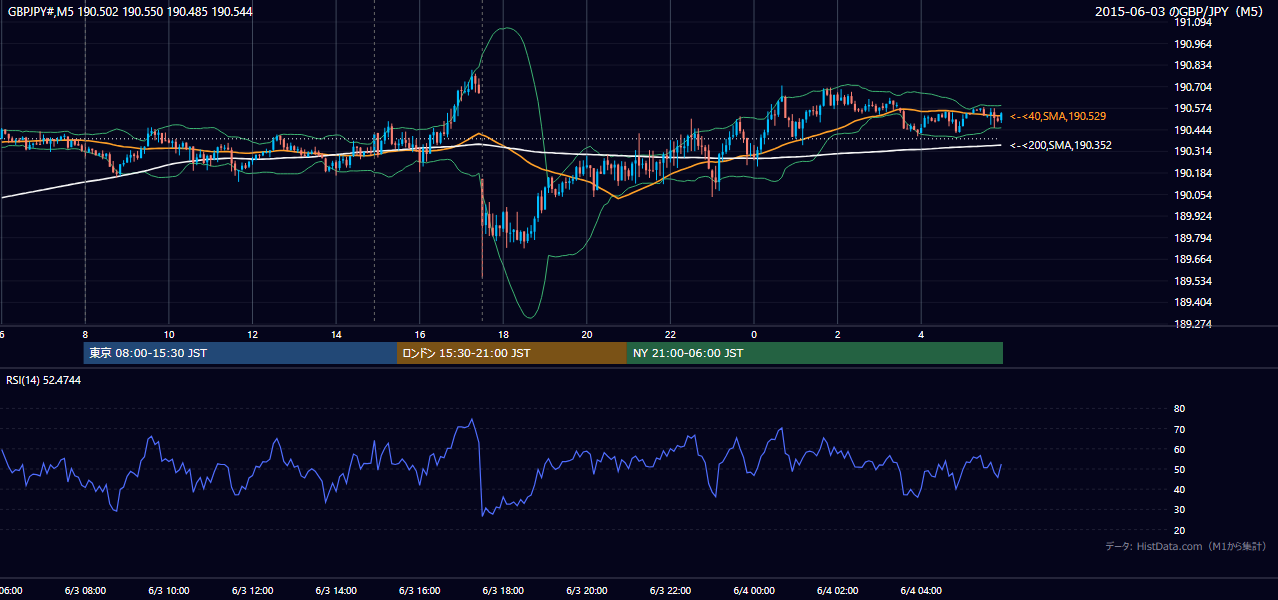Click the 190.314 price axis label

(1192, 152)
